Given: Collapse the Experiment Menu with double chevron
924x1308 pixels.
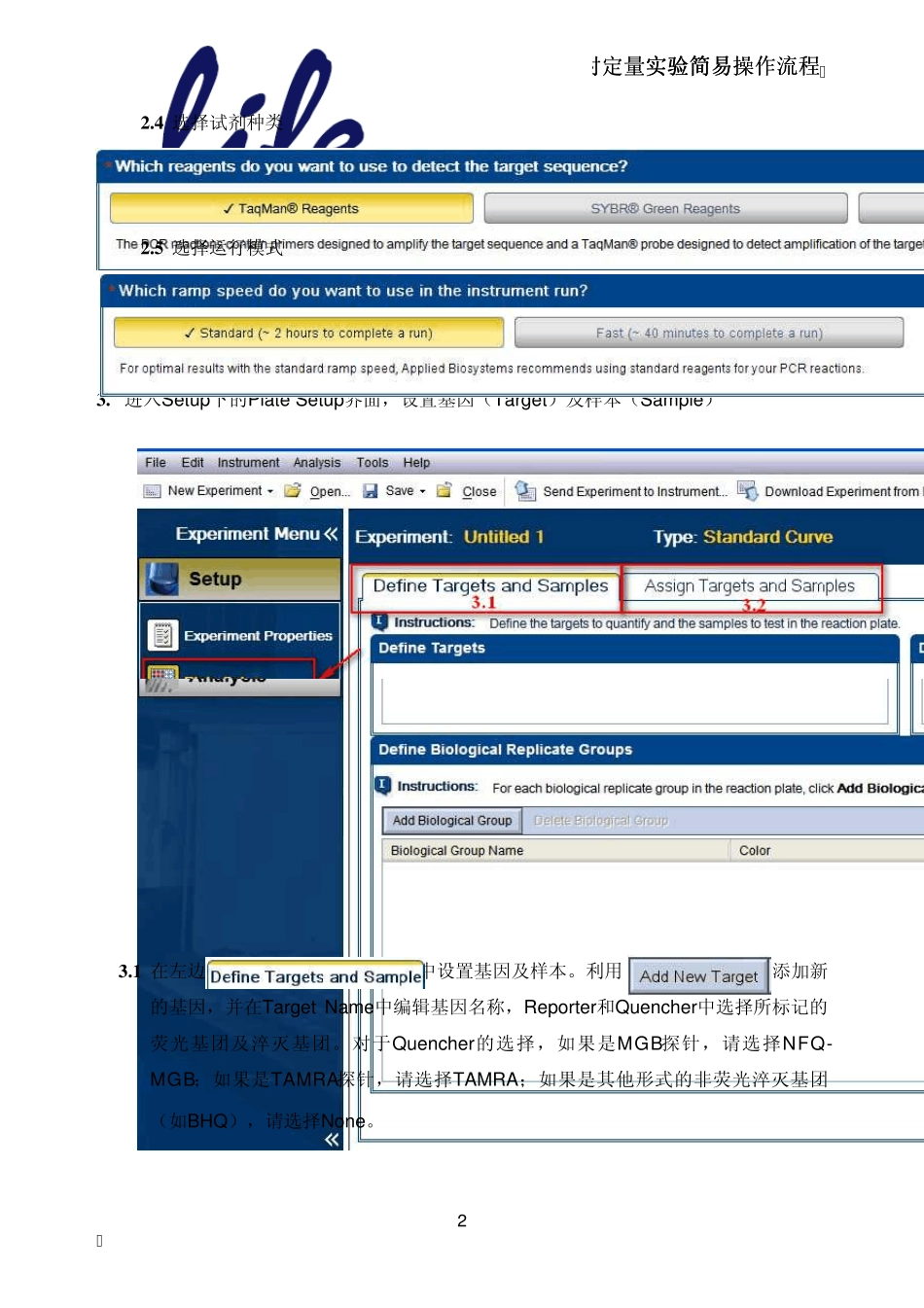Looking at the screenshot, I should 331,534.
